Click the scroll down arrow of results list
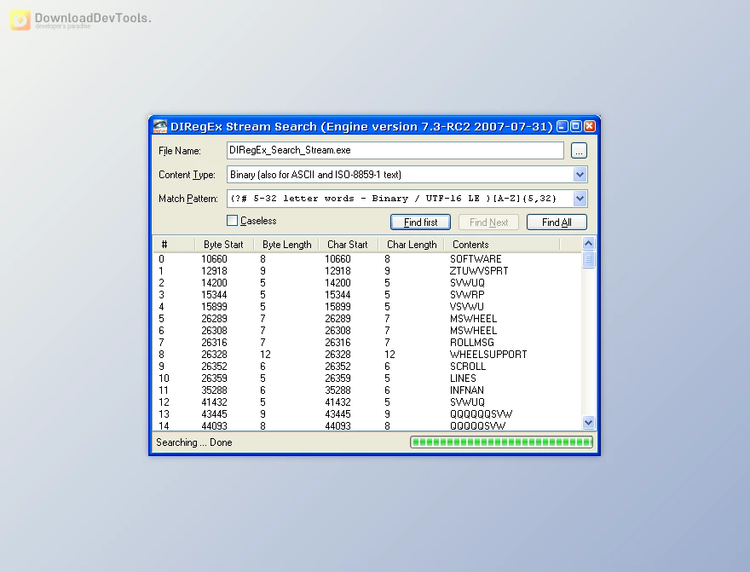Viewport: 750px width, 572px height. click(588, 422)
